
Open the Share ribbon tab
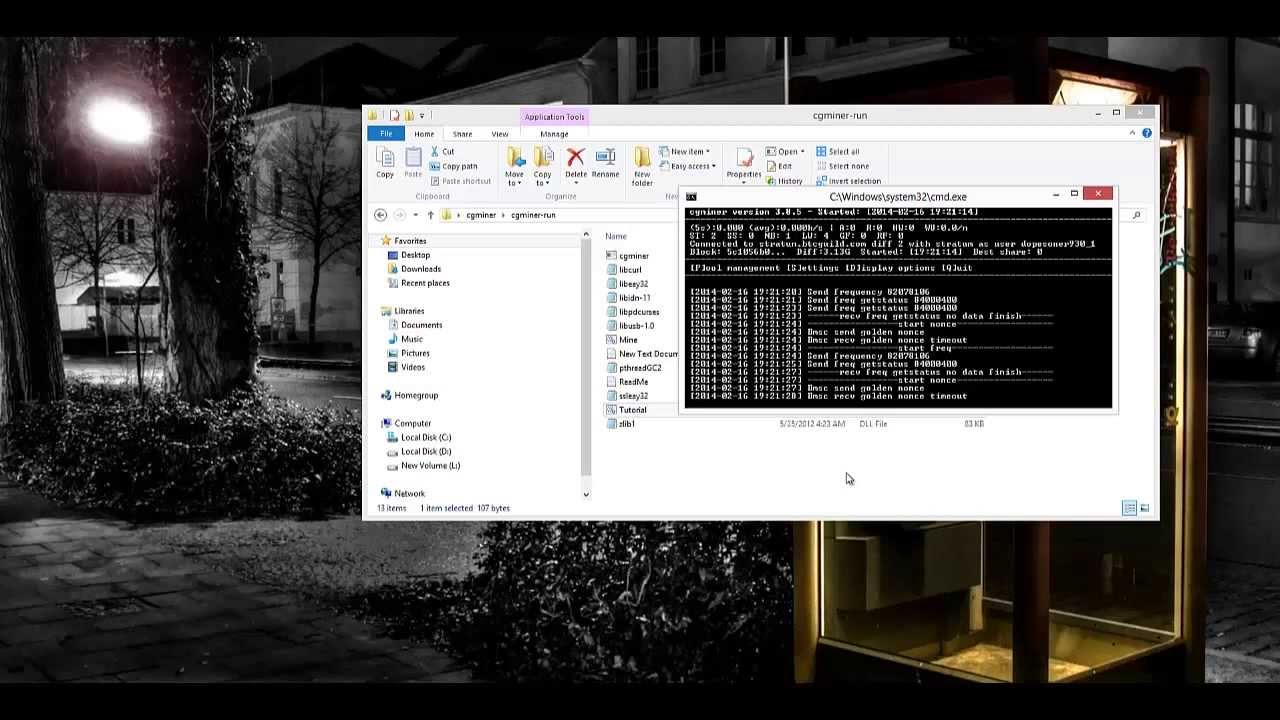(462, 134)
